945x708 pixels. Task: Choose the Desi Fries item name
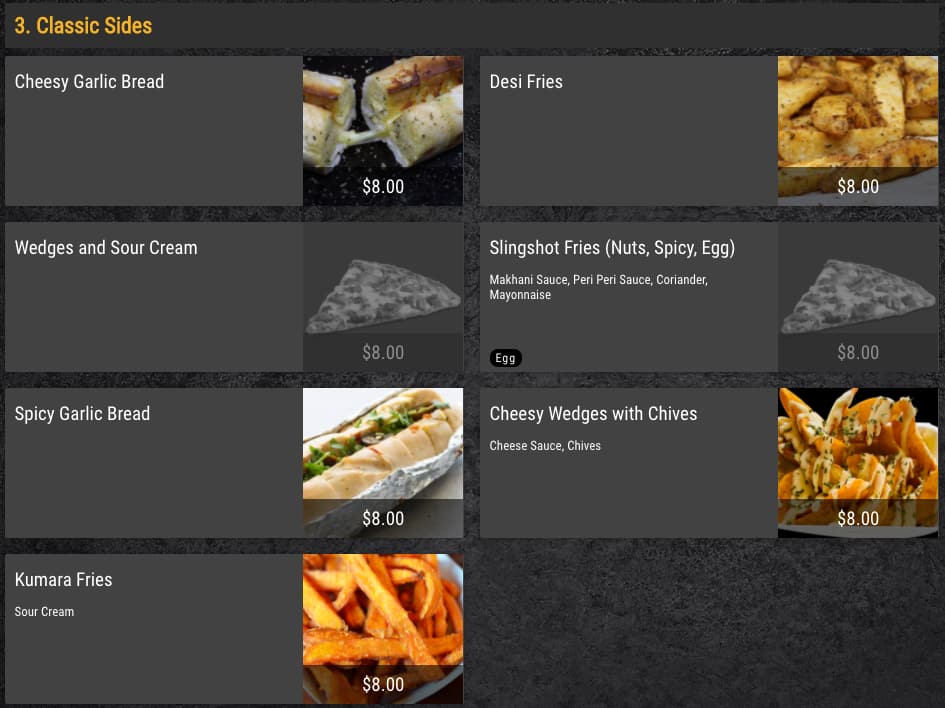pos(526,81)
